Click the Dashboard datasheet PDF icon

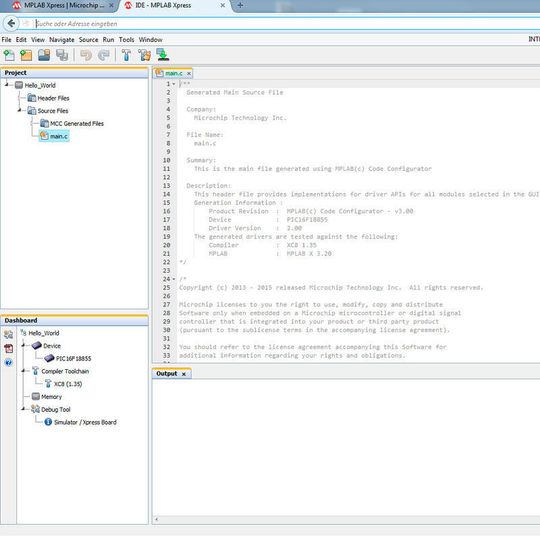pos(9,349)
